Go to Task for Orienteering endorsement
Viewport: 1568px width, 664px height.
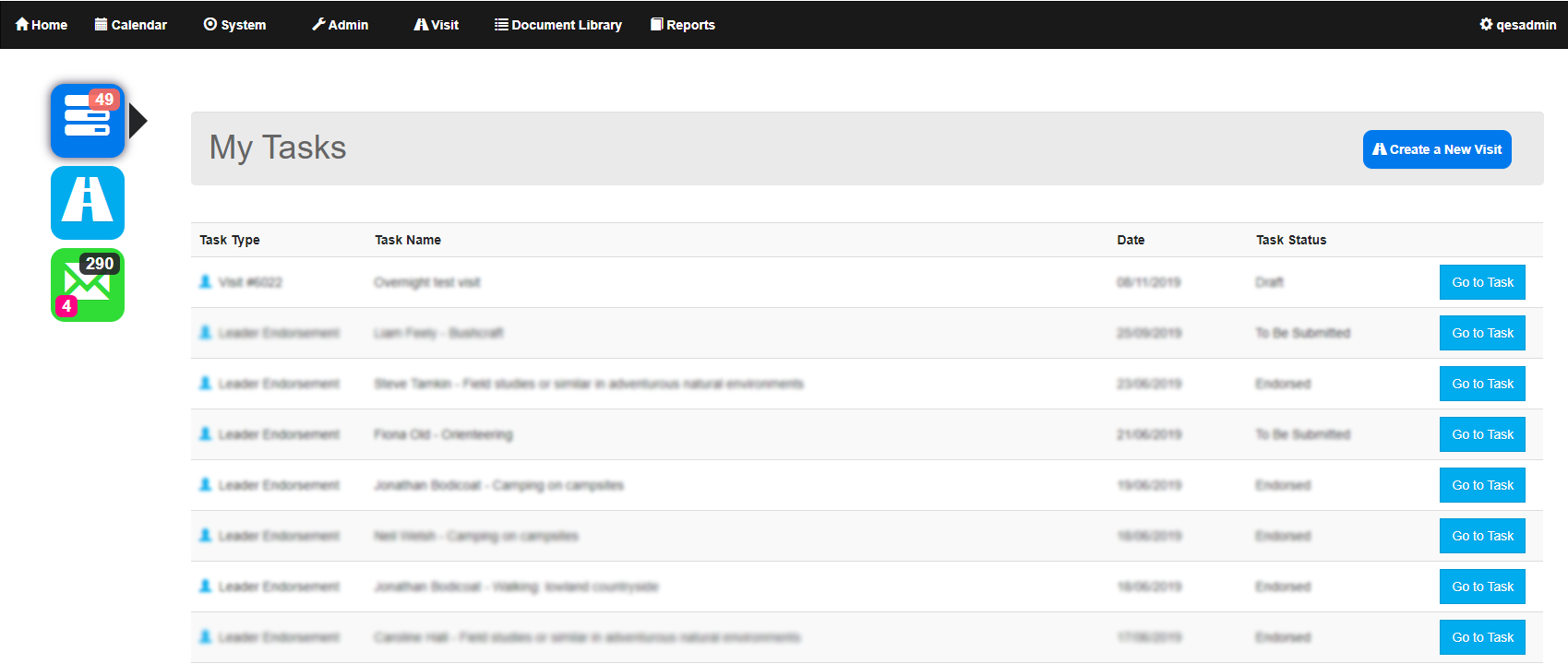point(1482,434)
